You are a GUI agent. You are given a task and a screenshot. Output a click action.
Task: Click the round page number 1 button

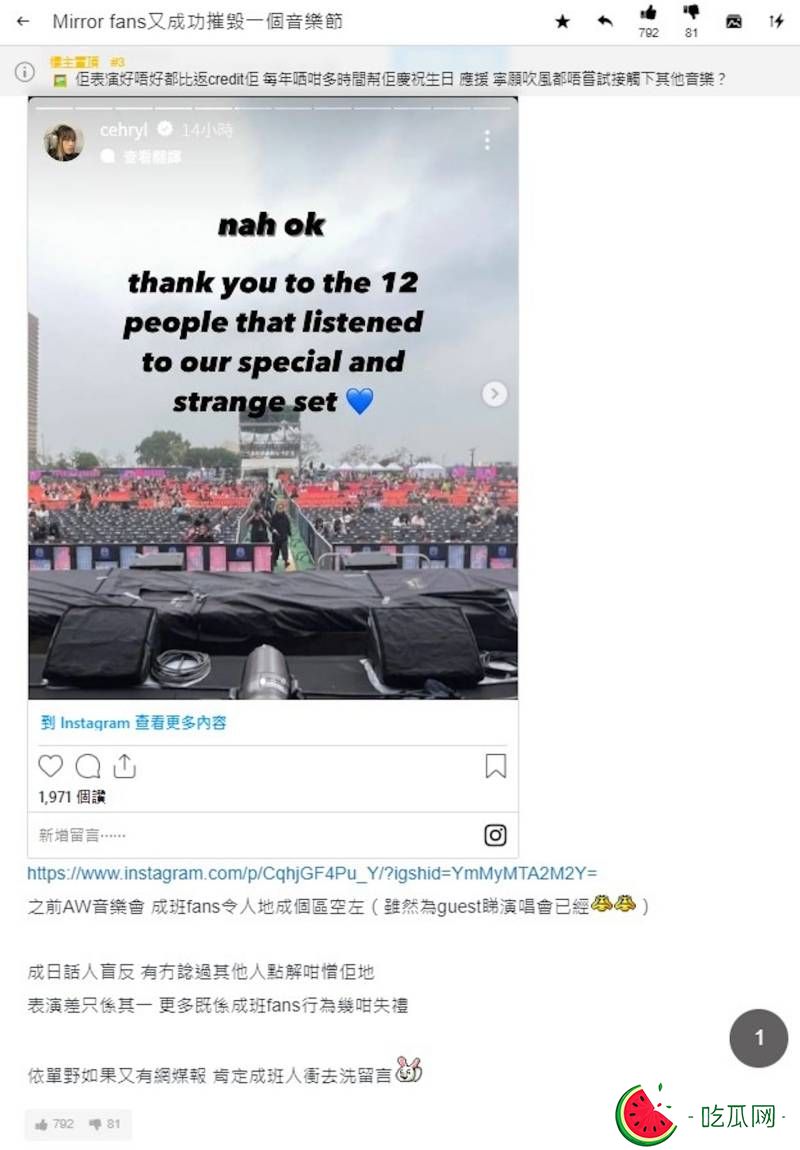click(x=759, y=1038)
